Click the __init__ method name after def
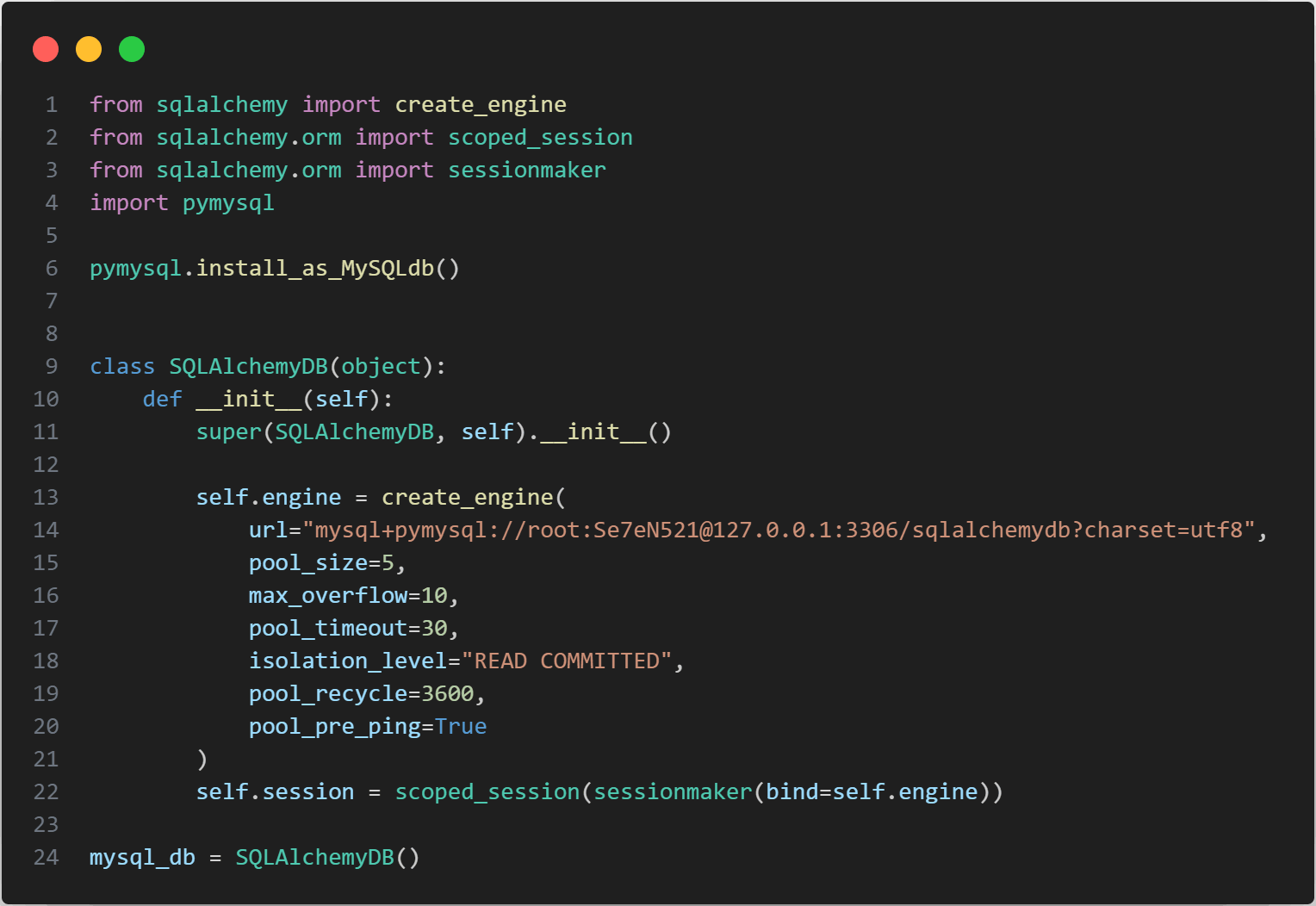Viewport: 1316px width, 906px height. coord(248,399)
